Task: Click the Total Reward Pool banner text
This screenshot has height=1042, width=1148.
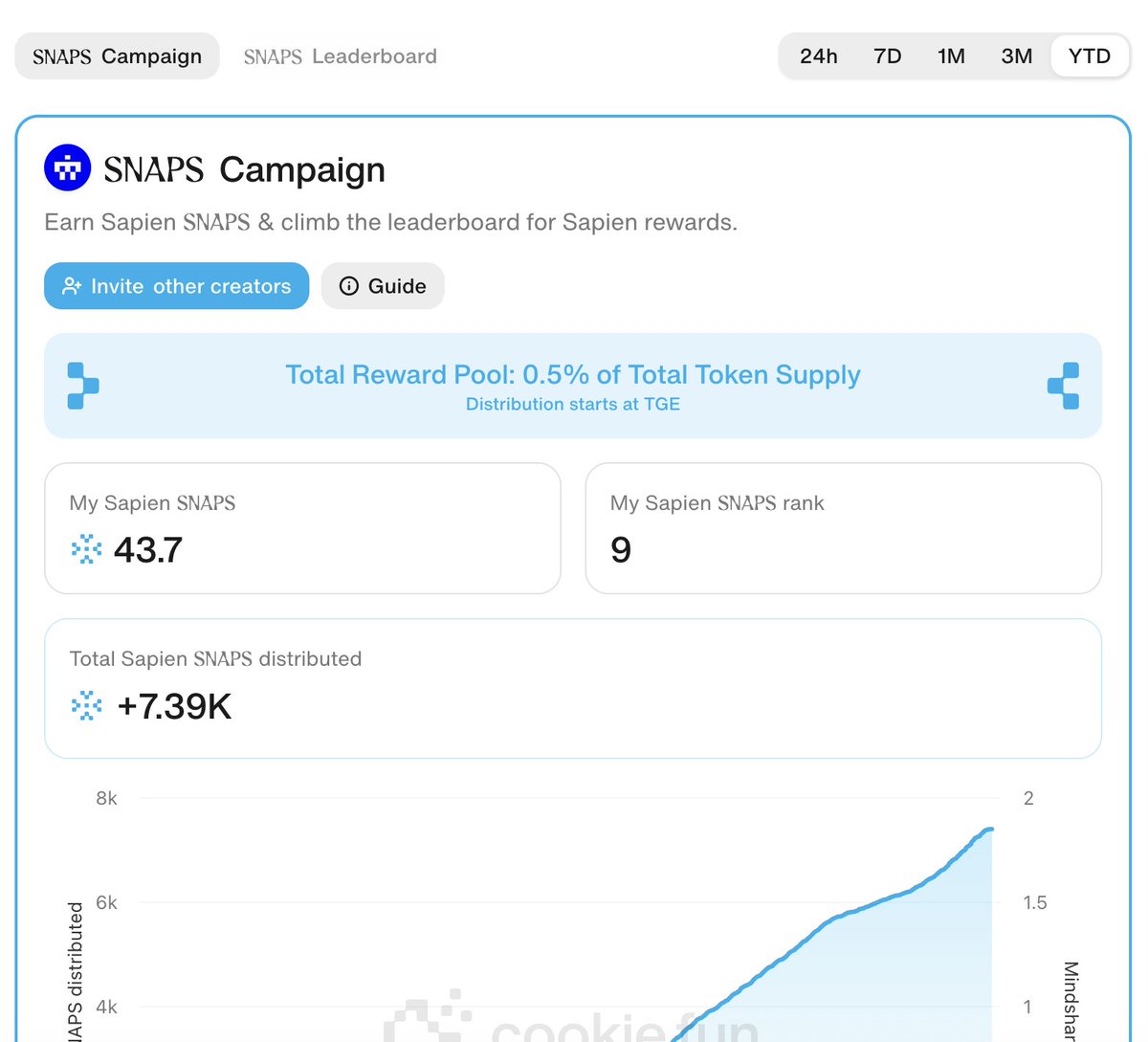Action: 573,374
